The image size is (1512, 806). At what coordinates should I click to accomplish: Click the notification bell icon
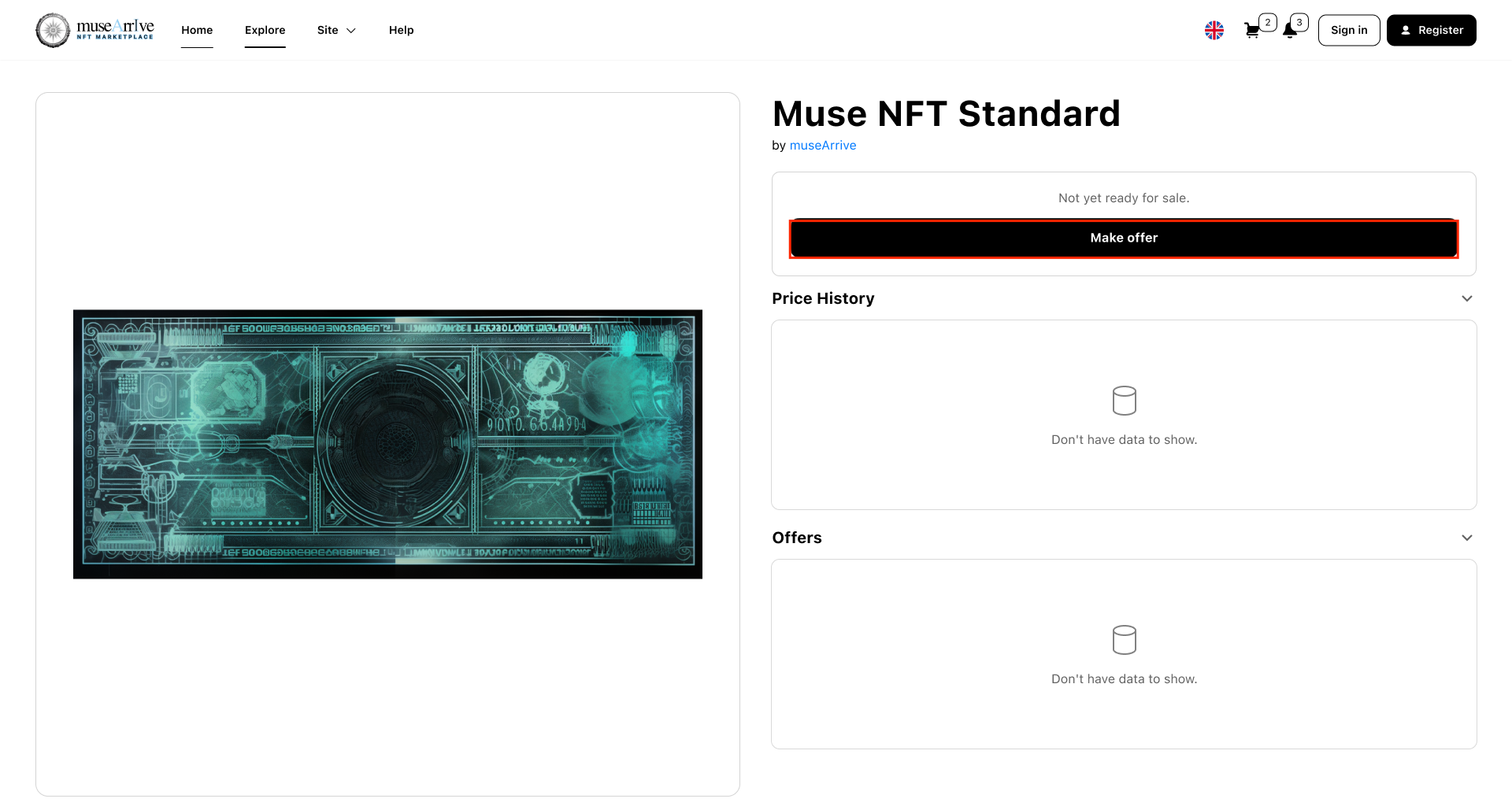pyautogui.click(x=1289, y=31)
